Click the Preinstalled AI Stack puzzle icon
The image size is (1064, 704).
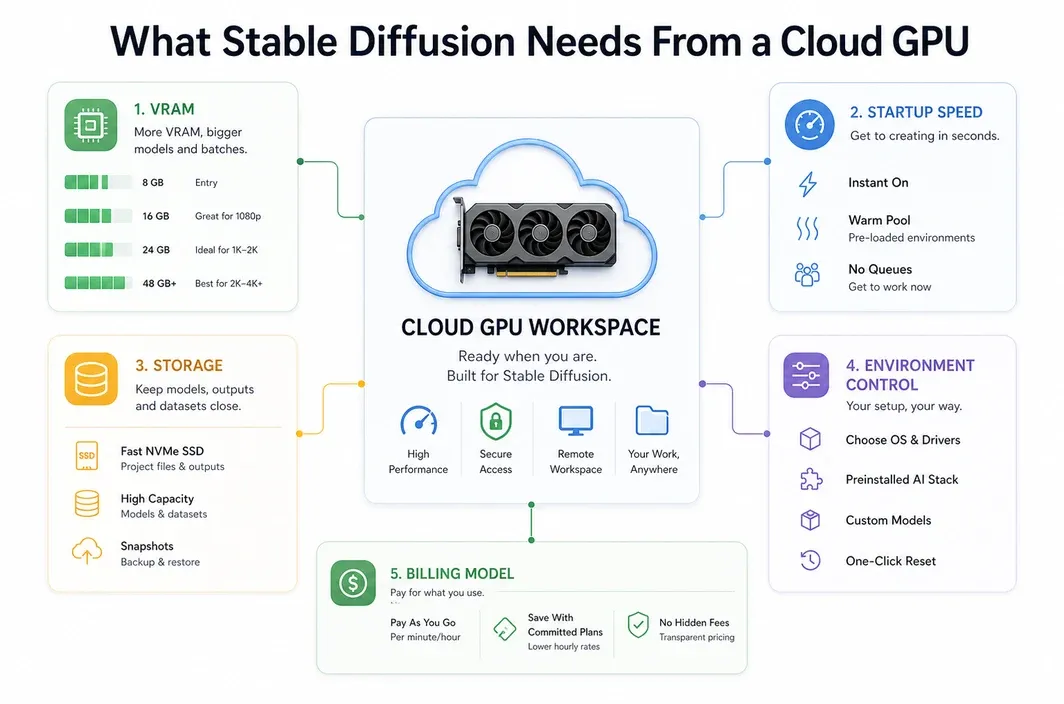coord(811,479)
